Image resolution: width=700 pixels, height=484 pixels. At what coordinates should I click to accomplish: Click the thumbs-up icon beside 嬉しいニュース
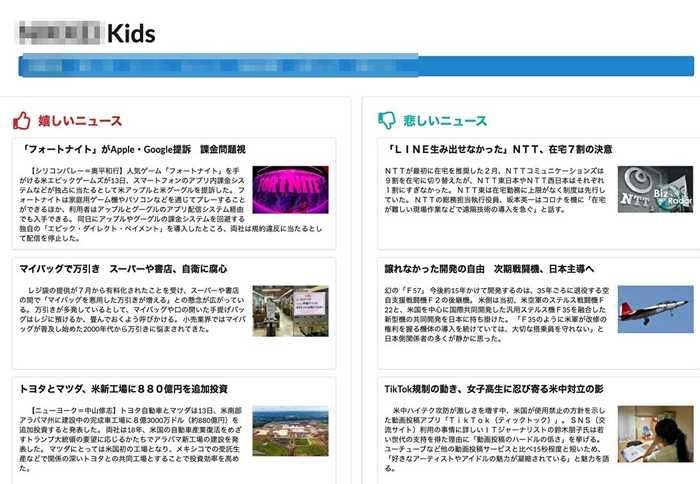pos(22,121)
